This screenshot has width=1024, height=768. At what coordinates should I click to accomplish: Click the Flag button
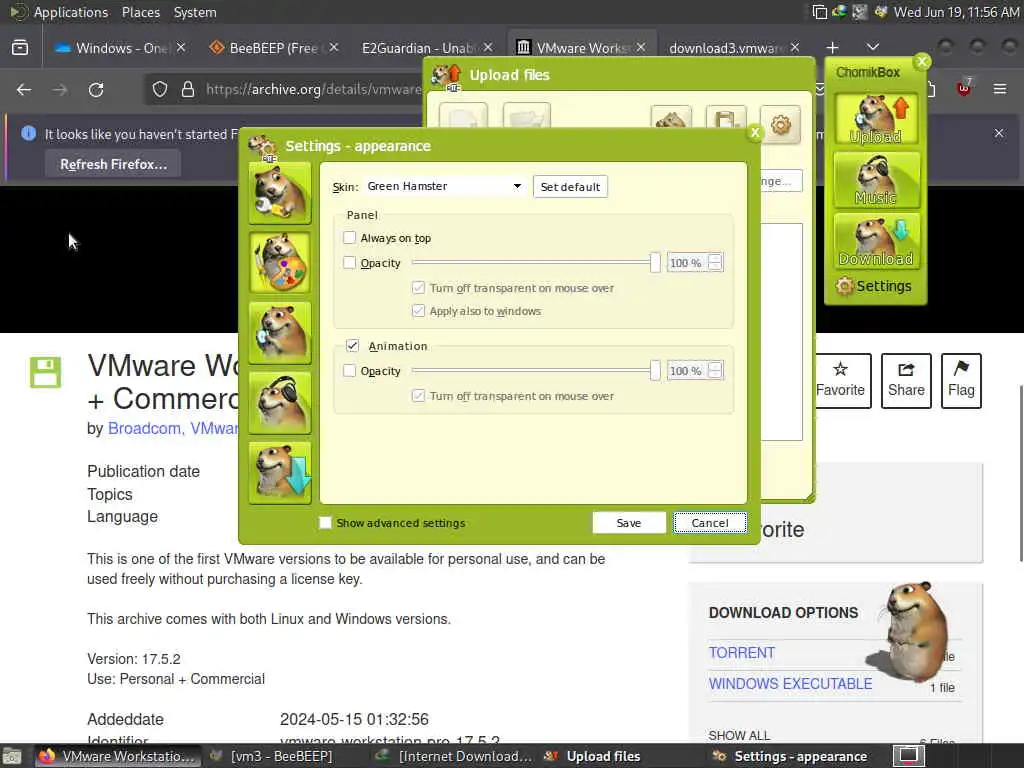coord(961,381)
